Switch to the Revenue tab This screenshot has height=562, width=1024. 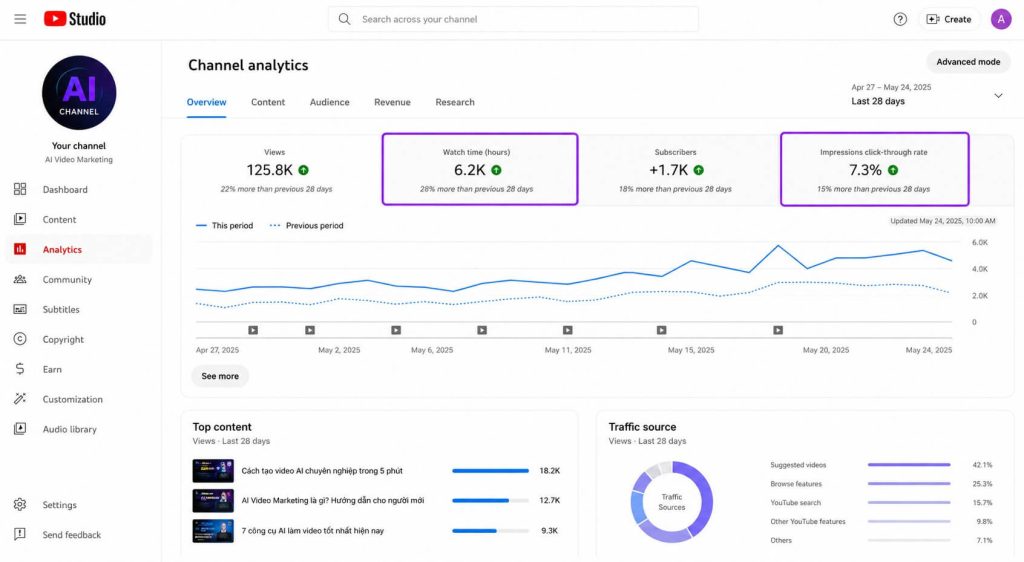pyautogui.click(x=392, y=102)
